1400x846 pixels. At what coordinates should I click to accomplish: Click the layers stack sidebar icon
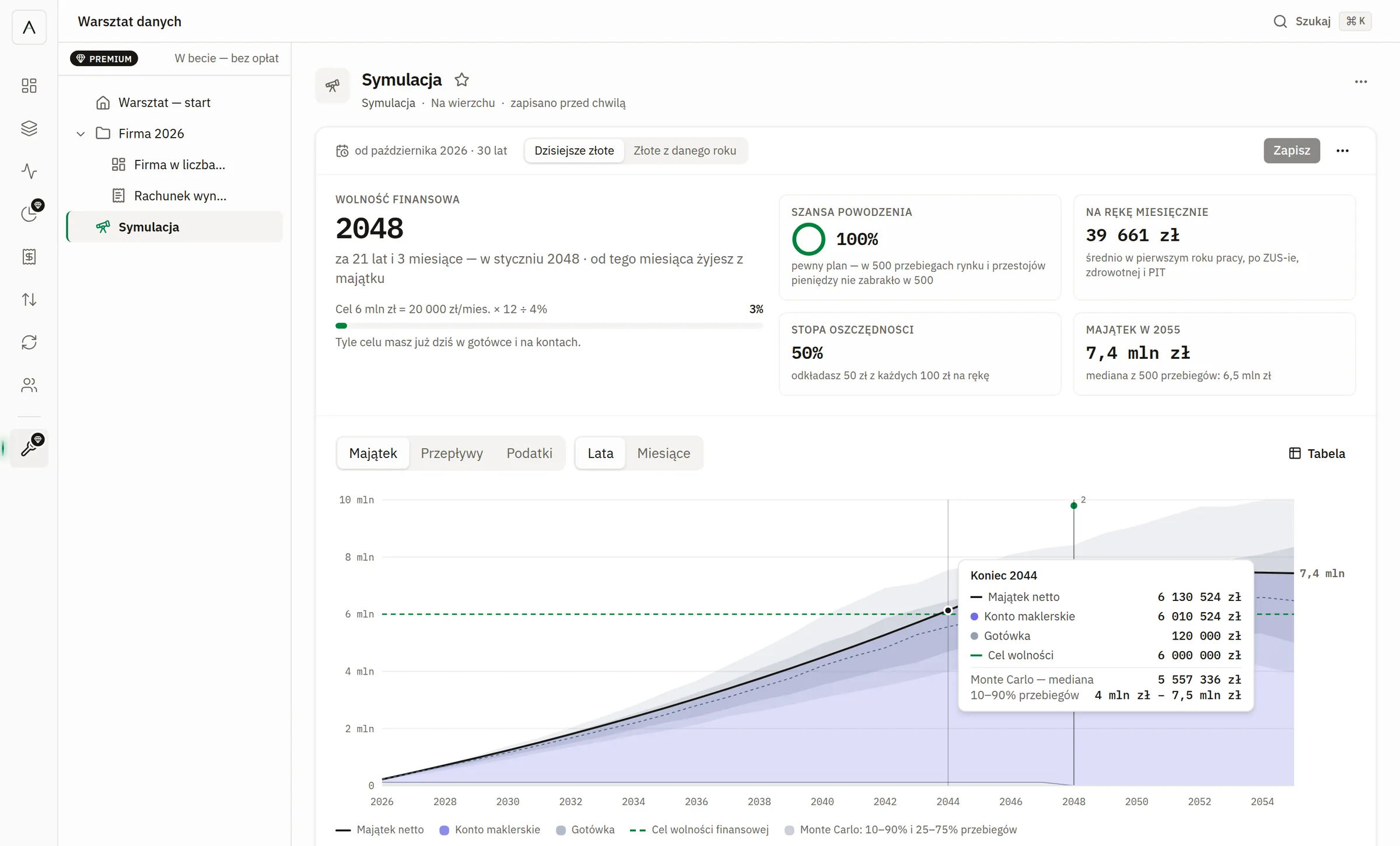[29, 128]
